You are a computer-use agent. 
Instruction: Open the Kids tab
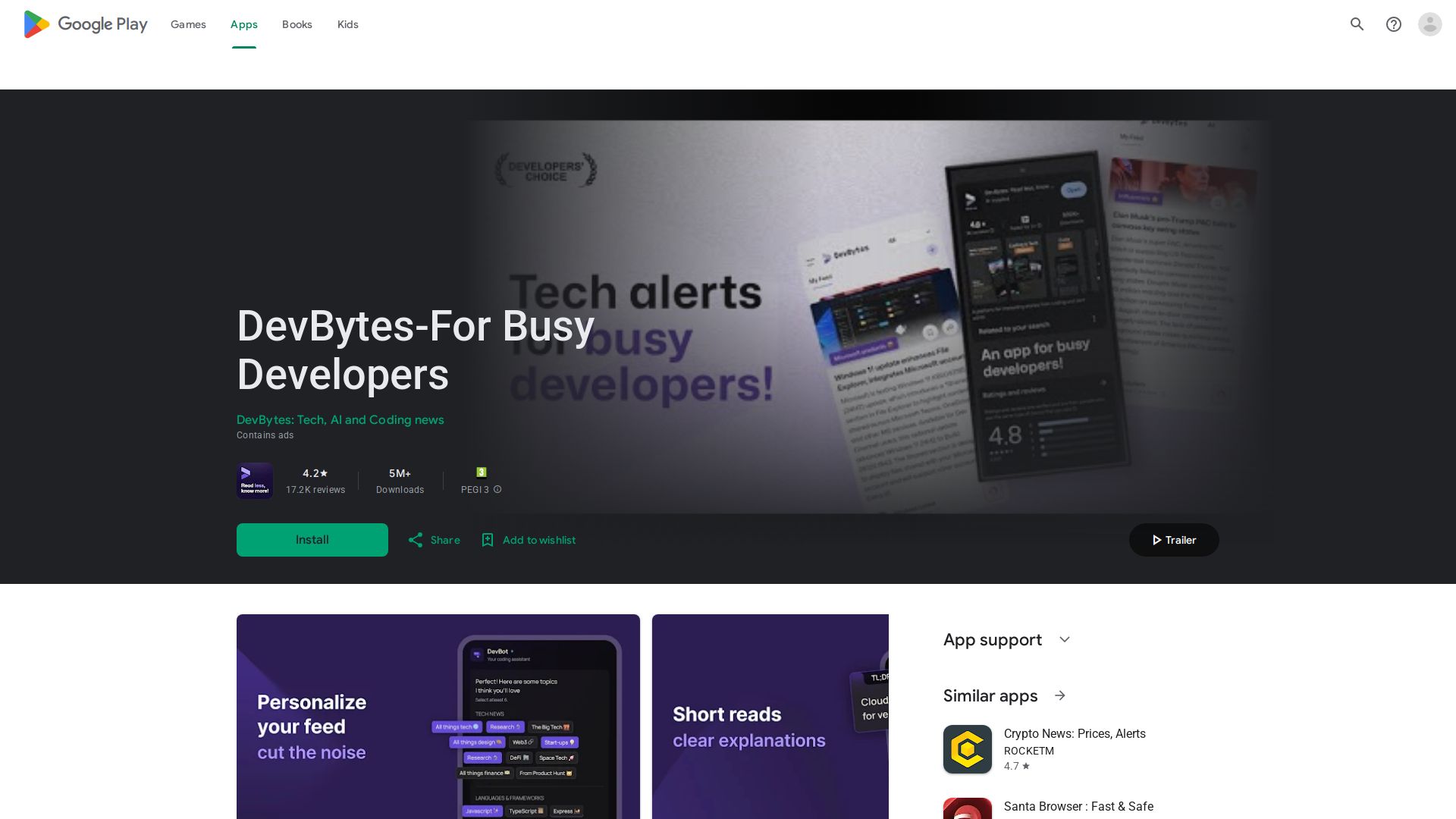coord(348,24)
